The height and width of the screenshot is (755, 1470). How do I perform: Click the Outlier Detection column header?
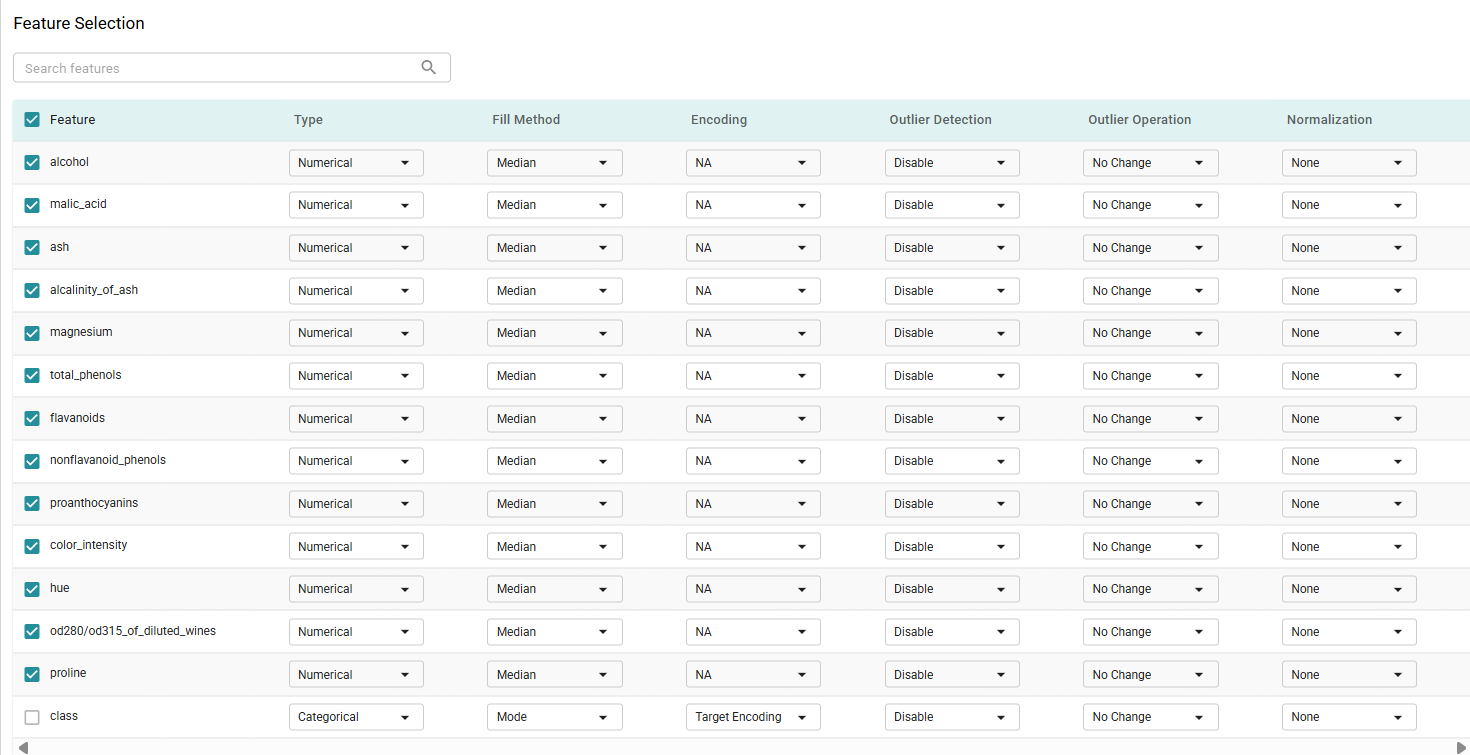pos(940,120)
